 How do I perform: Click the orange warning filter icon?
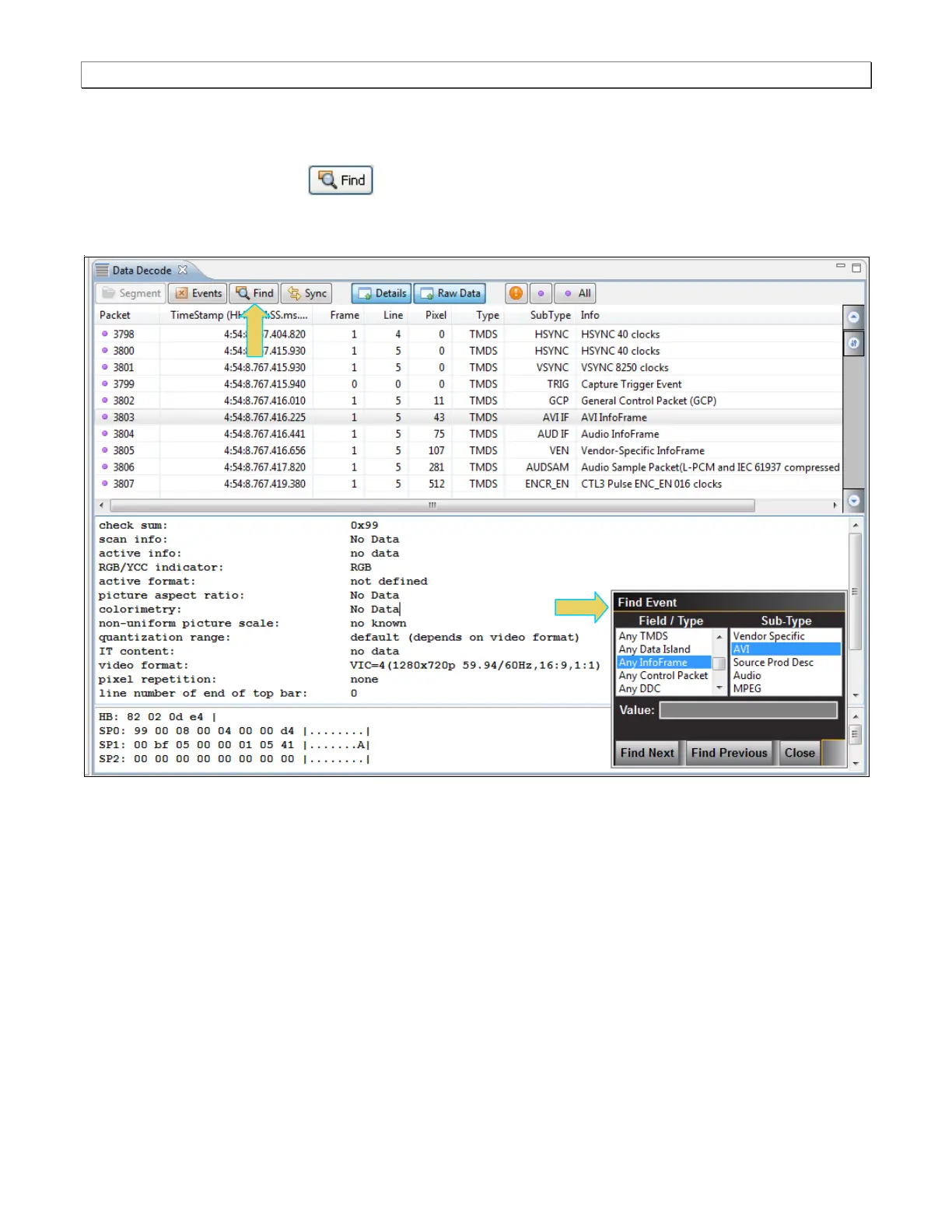[516, 293]
